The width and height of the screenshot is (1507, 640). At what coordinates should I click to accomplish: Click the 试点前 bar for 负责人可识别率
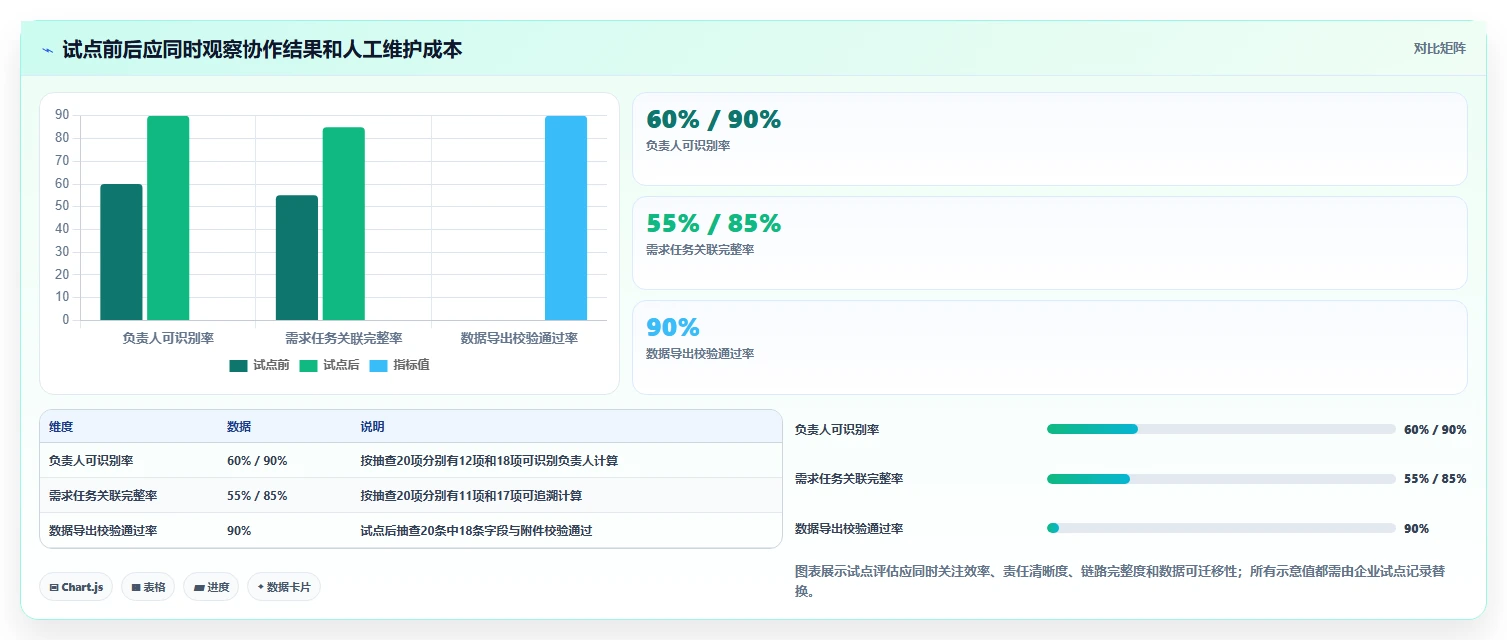[121, 252]
